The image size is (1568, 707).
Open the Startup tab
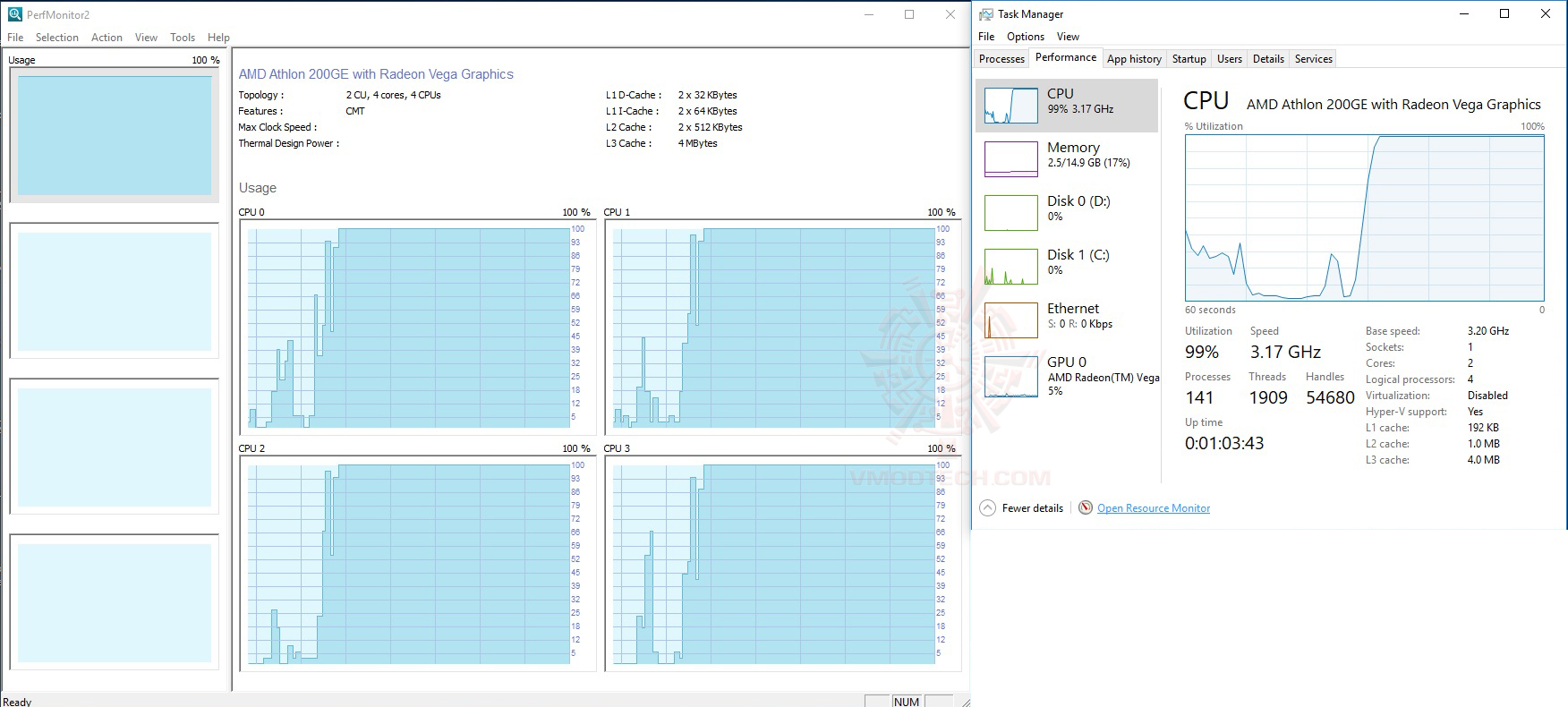point(1189,59)
